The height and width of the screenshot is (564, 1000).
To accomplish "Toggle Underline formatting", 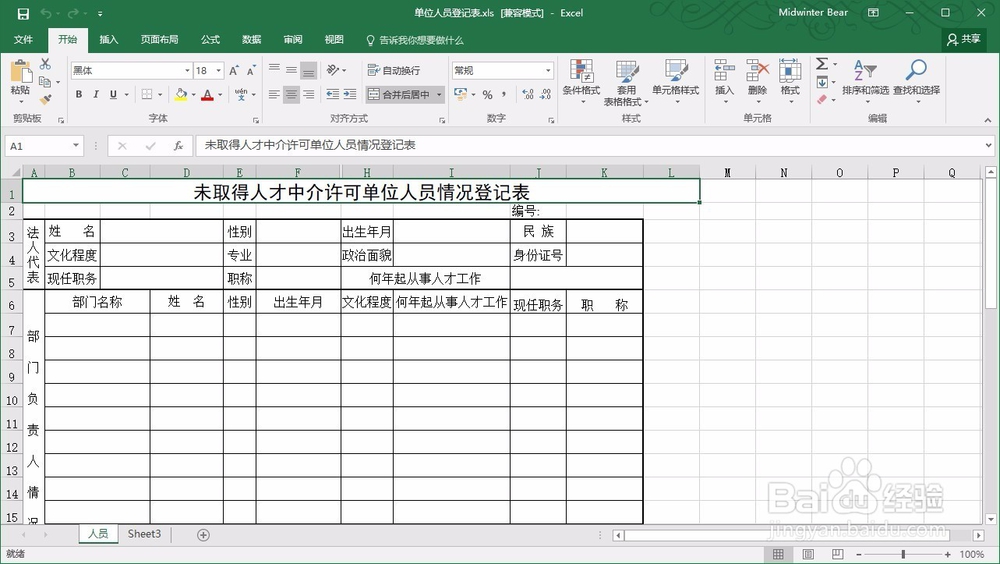I will tap(113, 94).
